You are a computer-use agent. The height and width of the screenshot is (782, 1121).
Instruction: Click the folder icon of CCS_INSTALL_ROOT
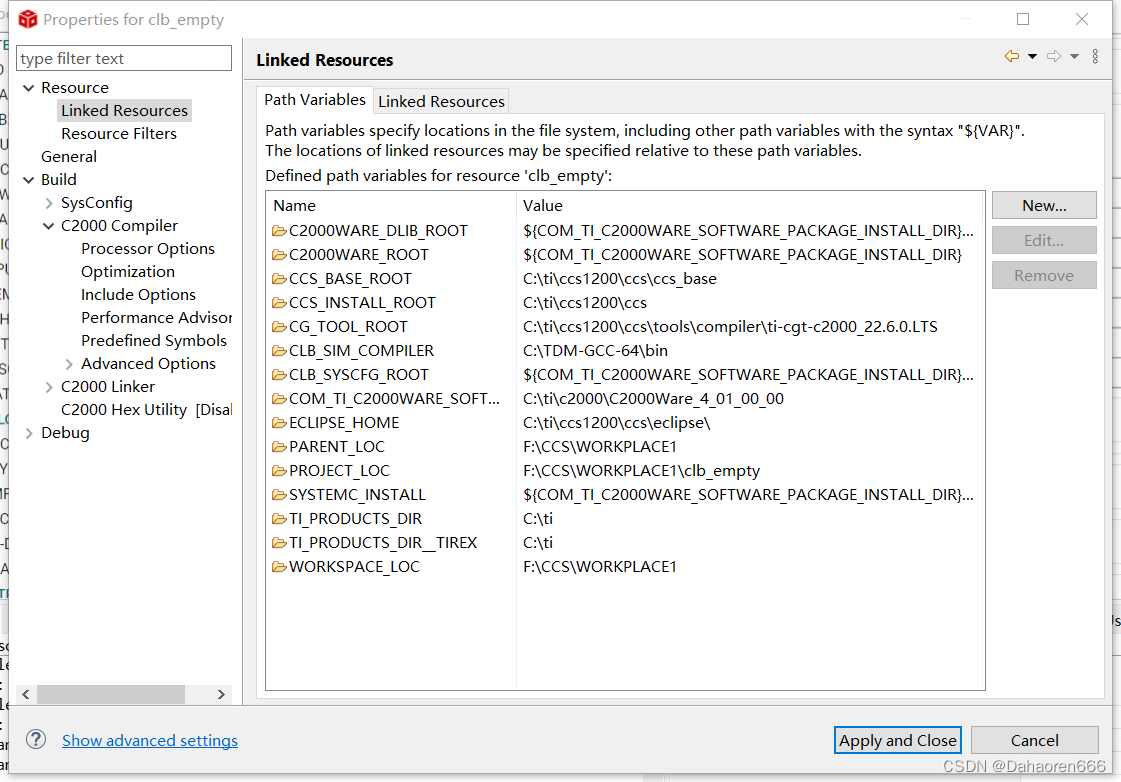[x=279, y=303]
